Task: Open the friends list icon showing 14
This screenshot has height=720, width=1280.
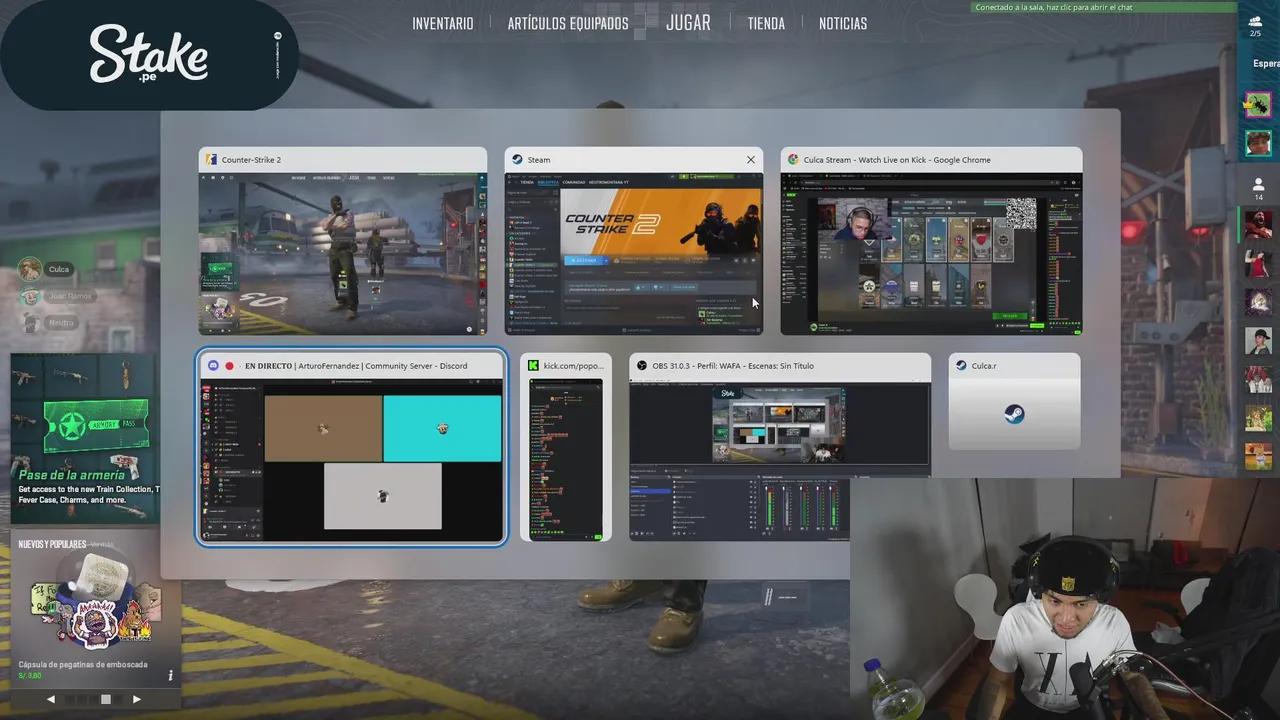Action: click(x=1258, y=188)
